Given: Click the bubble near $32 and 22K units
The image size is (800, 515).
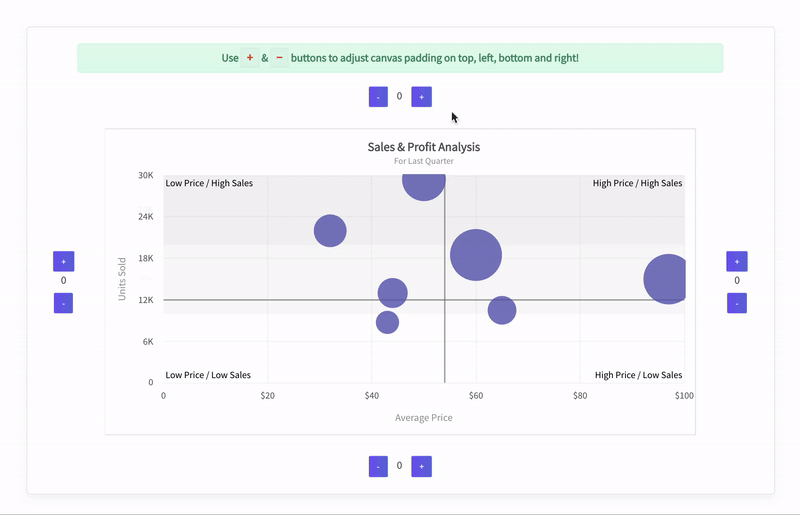Looking at the screenshot, I should click(330, 231).
